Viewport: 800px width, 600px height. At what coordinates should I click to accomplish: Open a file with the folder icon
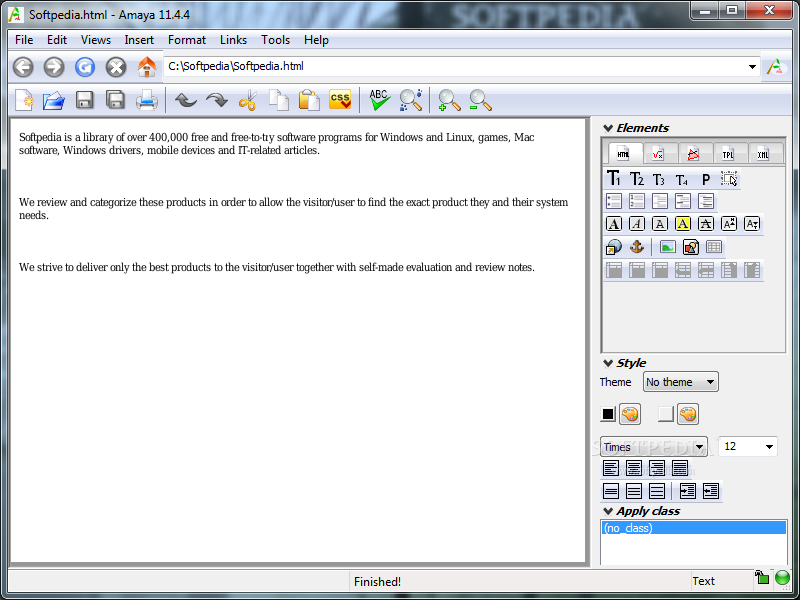click(54, 100)
